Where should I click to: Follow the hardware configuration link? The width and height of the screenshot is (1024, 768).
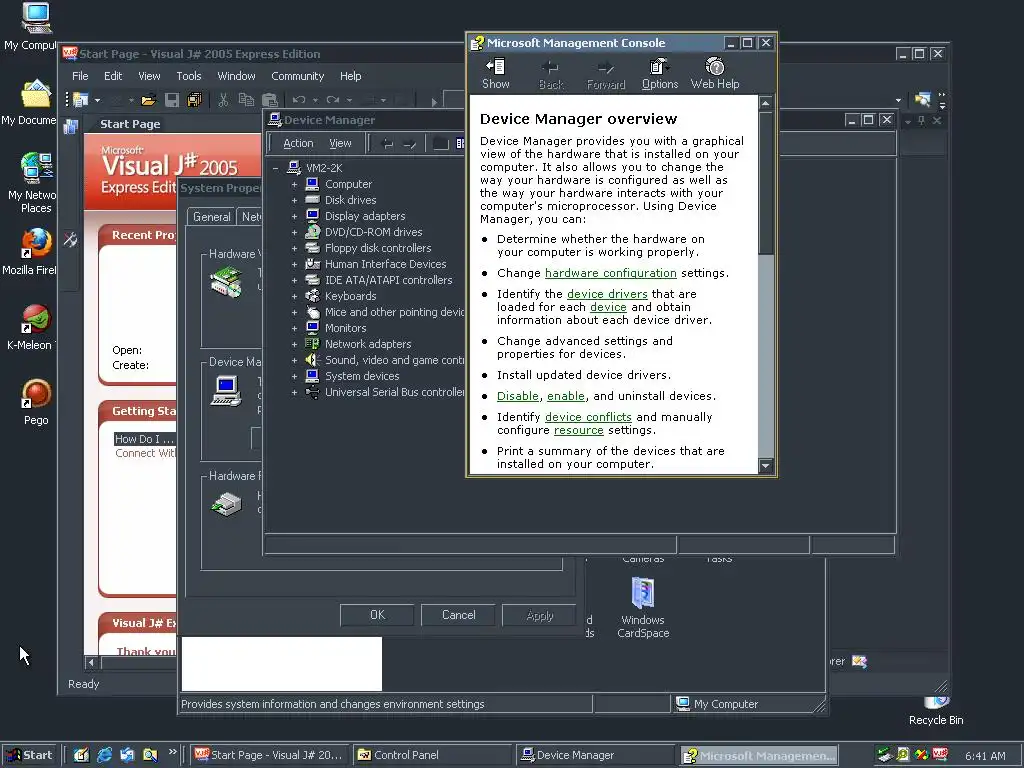tap(611, 273)
